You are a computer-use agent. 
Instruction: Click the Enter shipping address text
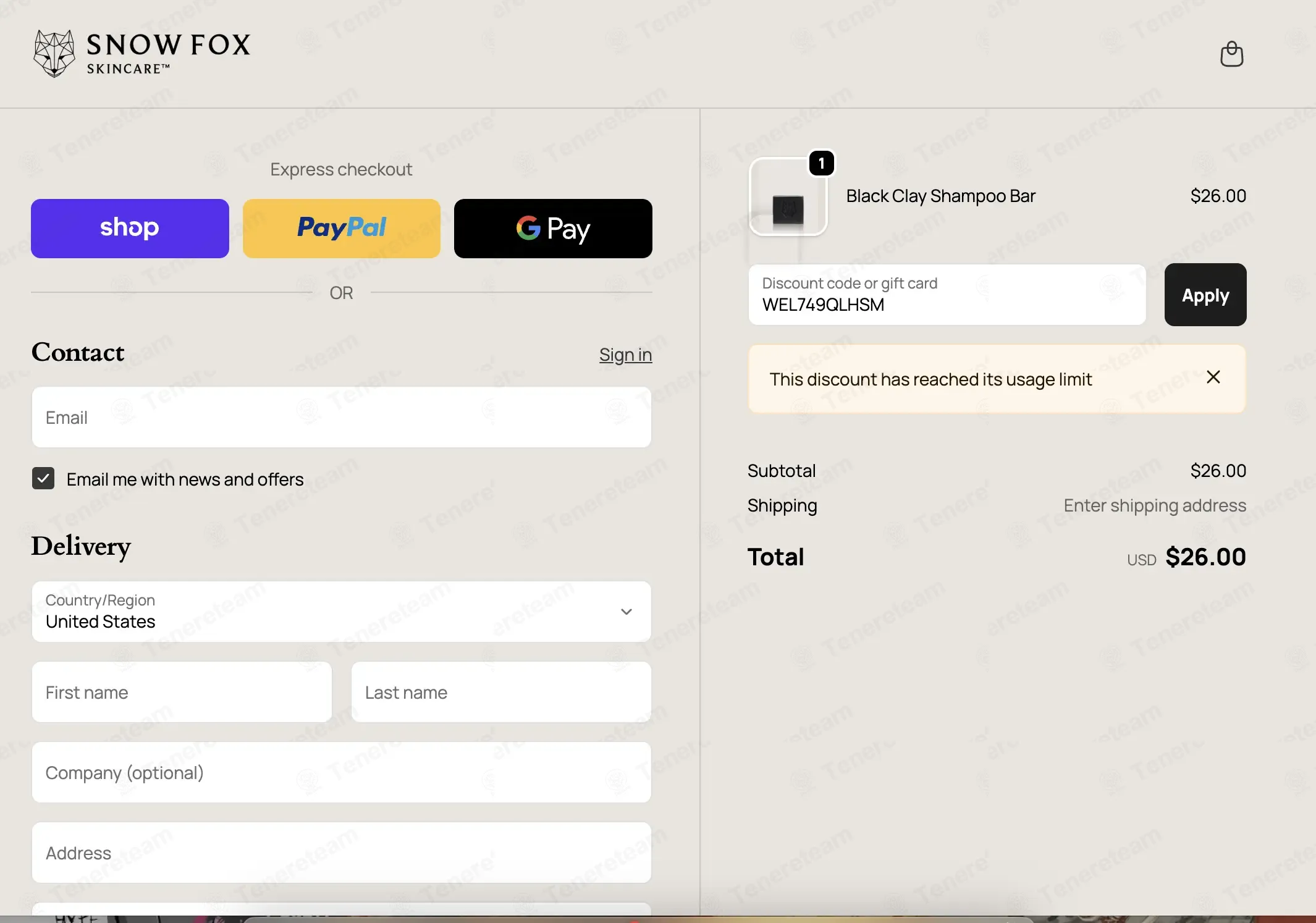(1155, 505)
